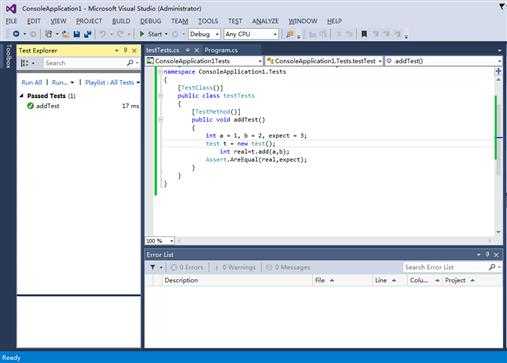Screen dimensions: 507x363
Task: Click the Save icon in the toolbar
Action: (x=77, y=34)
